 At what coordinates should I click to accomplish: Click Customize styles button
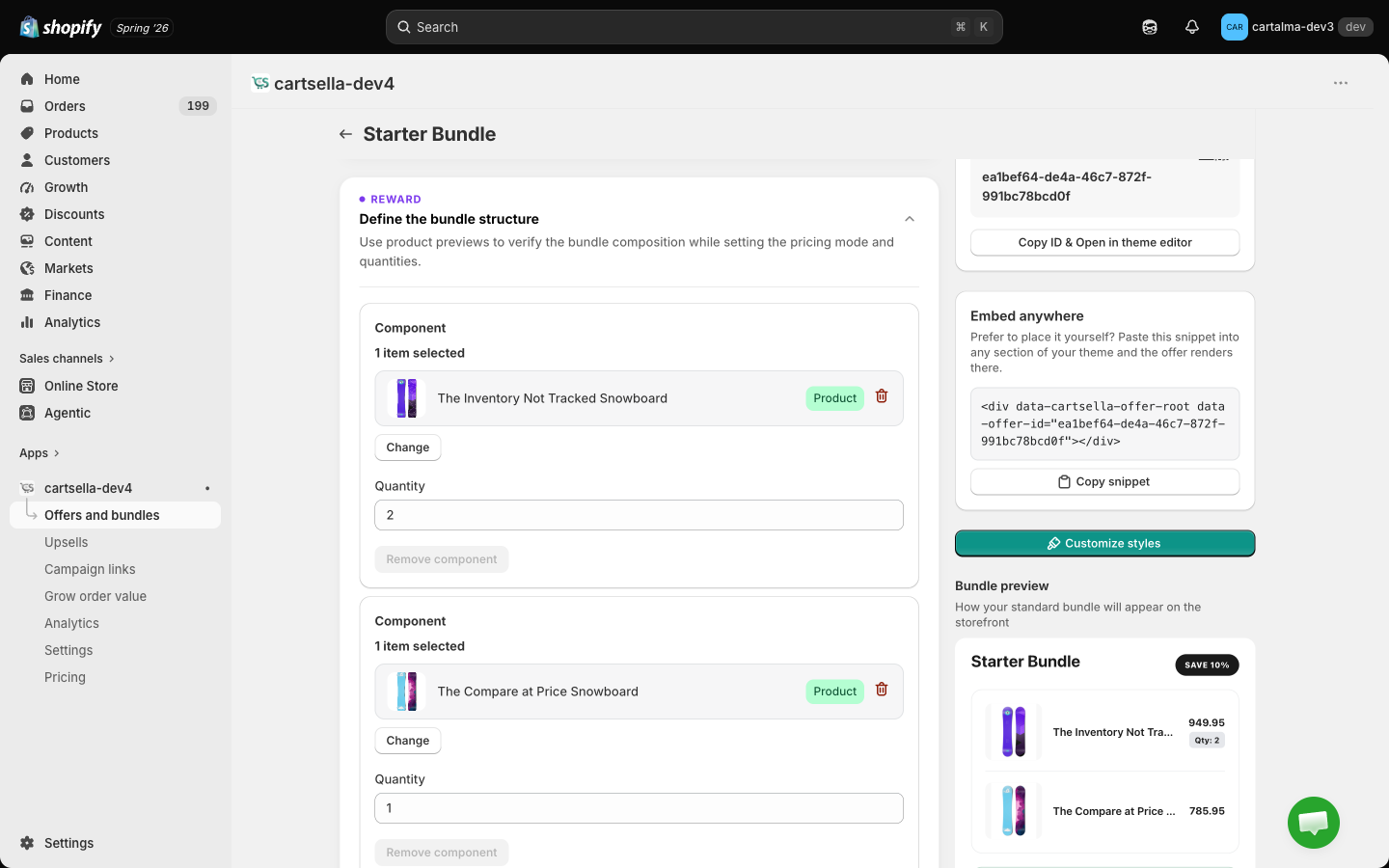(x=1105, y=543)
